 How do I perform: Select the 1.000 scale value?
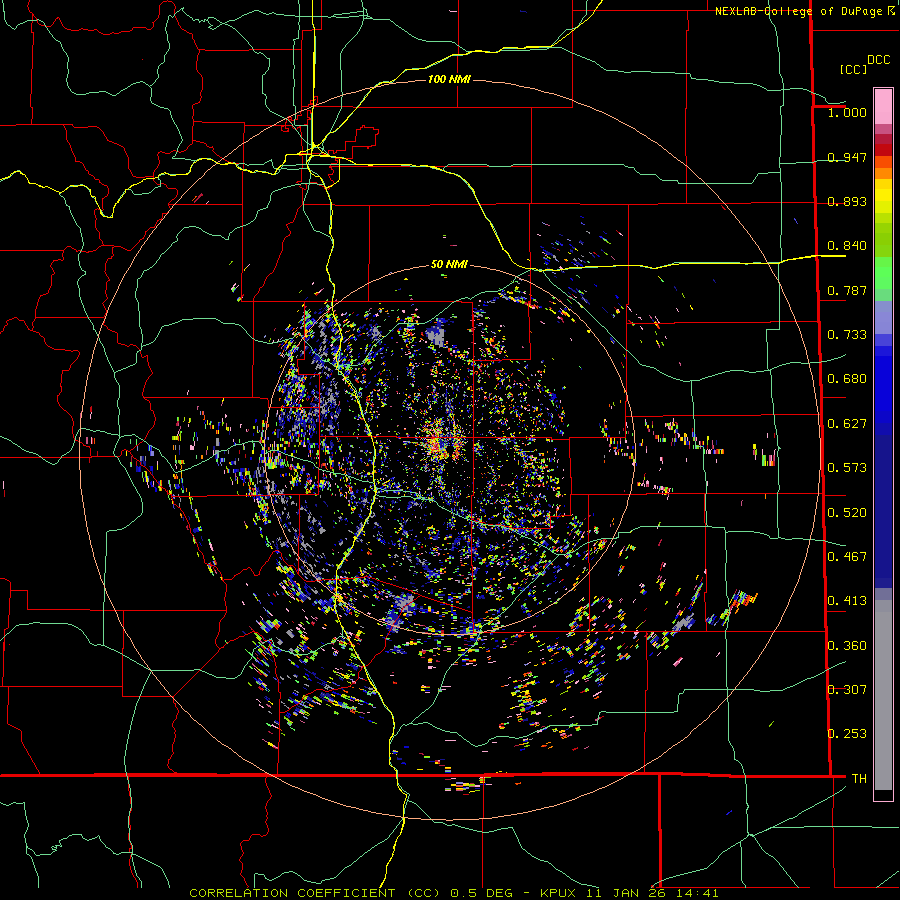pyautogui.click(x=847, y=112)
